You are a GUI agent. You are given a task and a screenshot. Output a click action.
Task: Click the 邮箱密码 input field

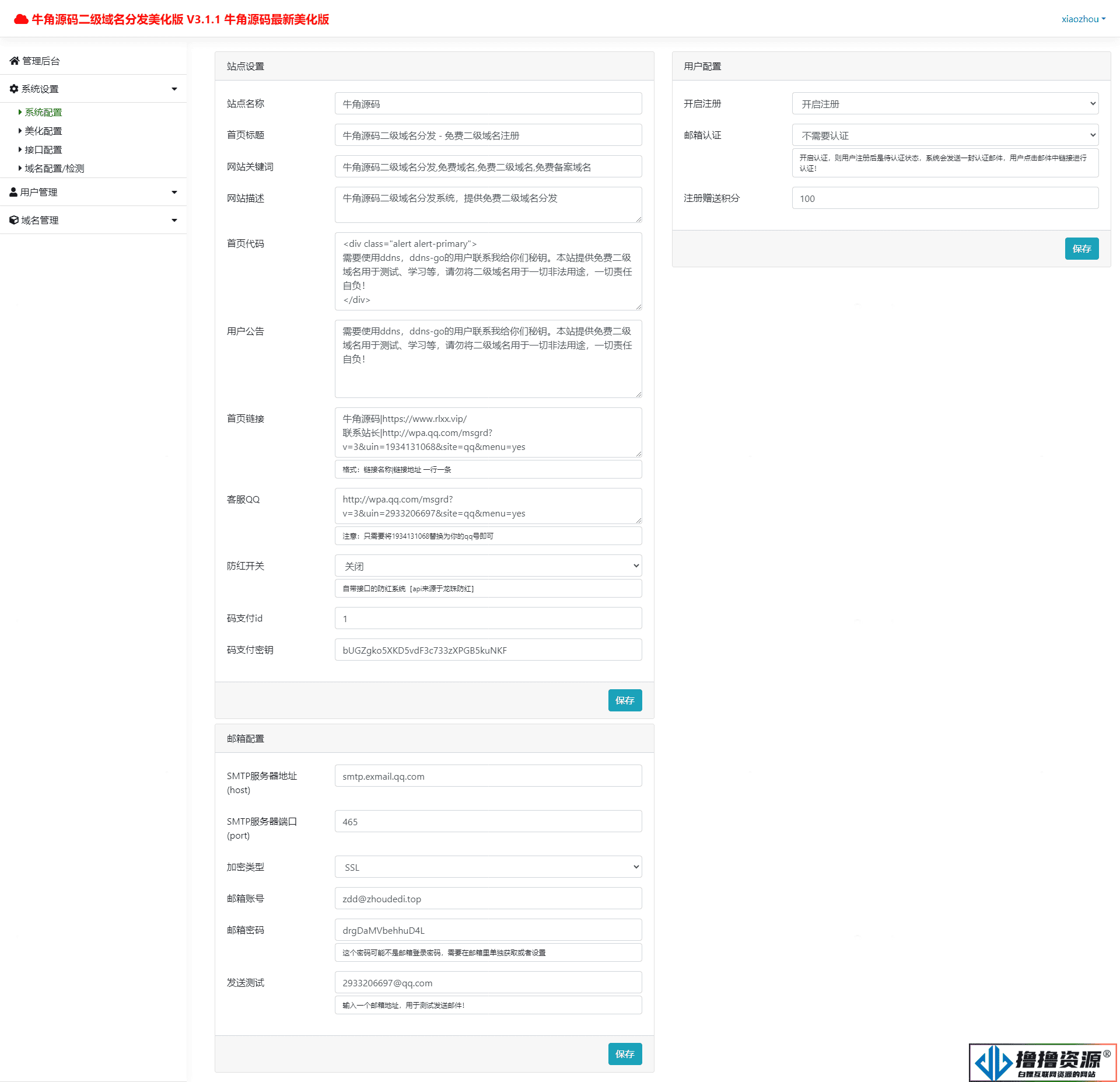(x=488, y=930)
